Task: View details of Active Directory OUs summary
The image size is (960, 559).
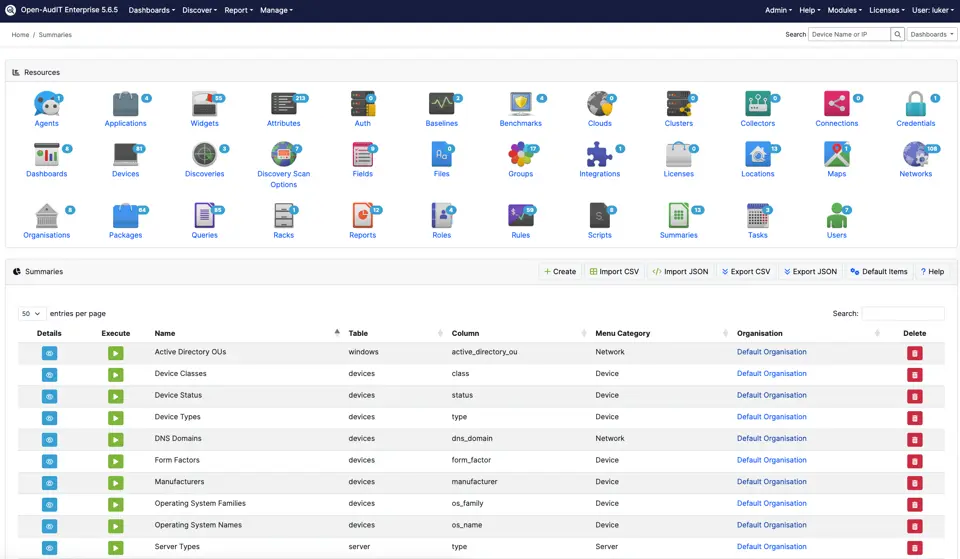Action: 50,353
